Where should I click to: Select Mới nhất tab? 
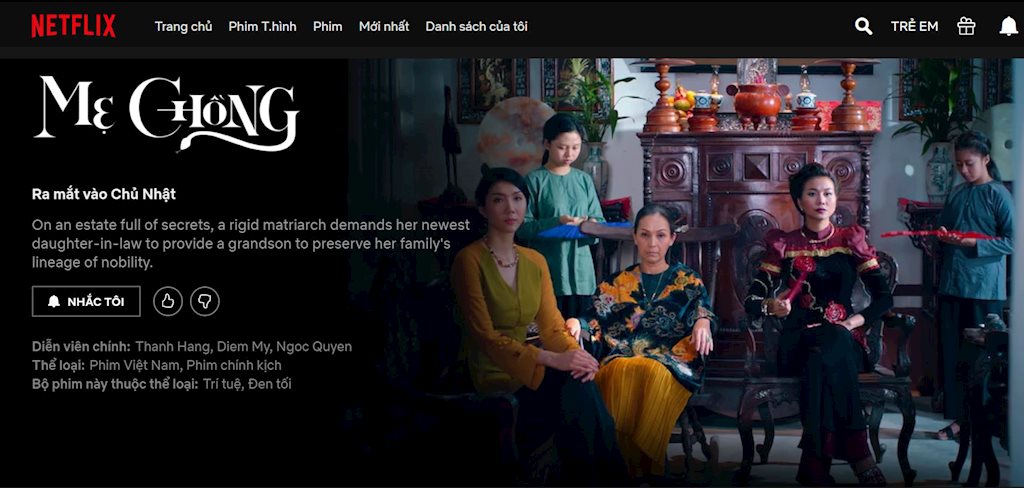(384, 26)
